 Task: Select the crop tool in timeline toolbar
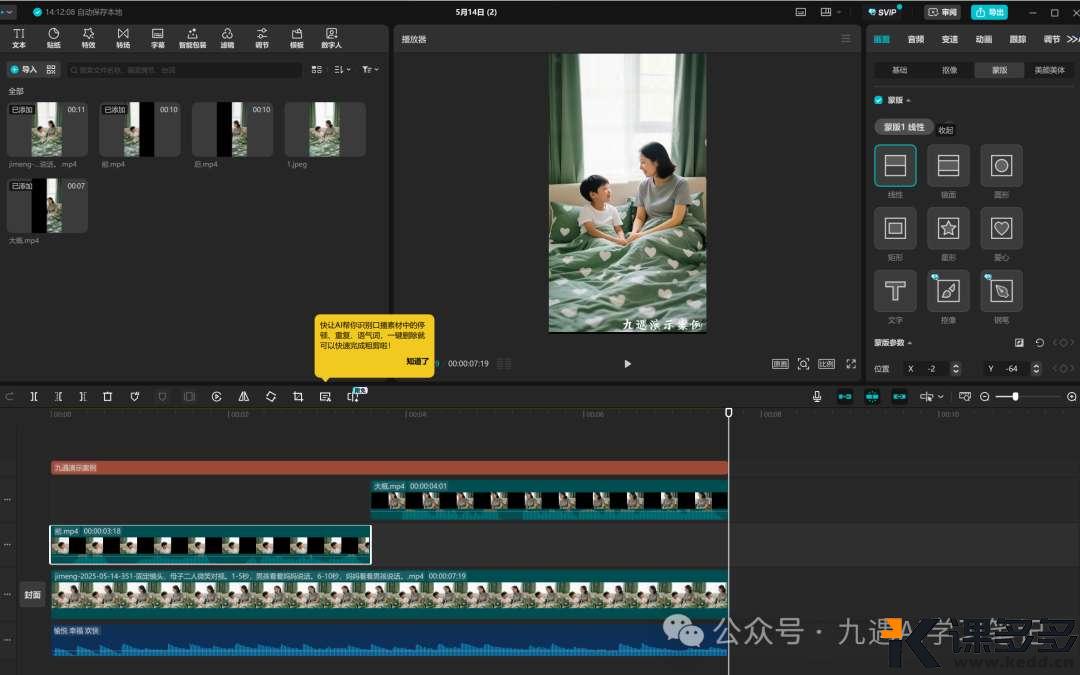298,397
